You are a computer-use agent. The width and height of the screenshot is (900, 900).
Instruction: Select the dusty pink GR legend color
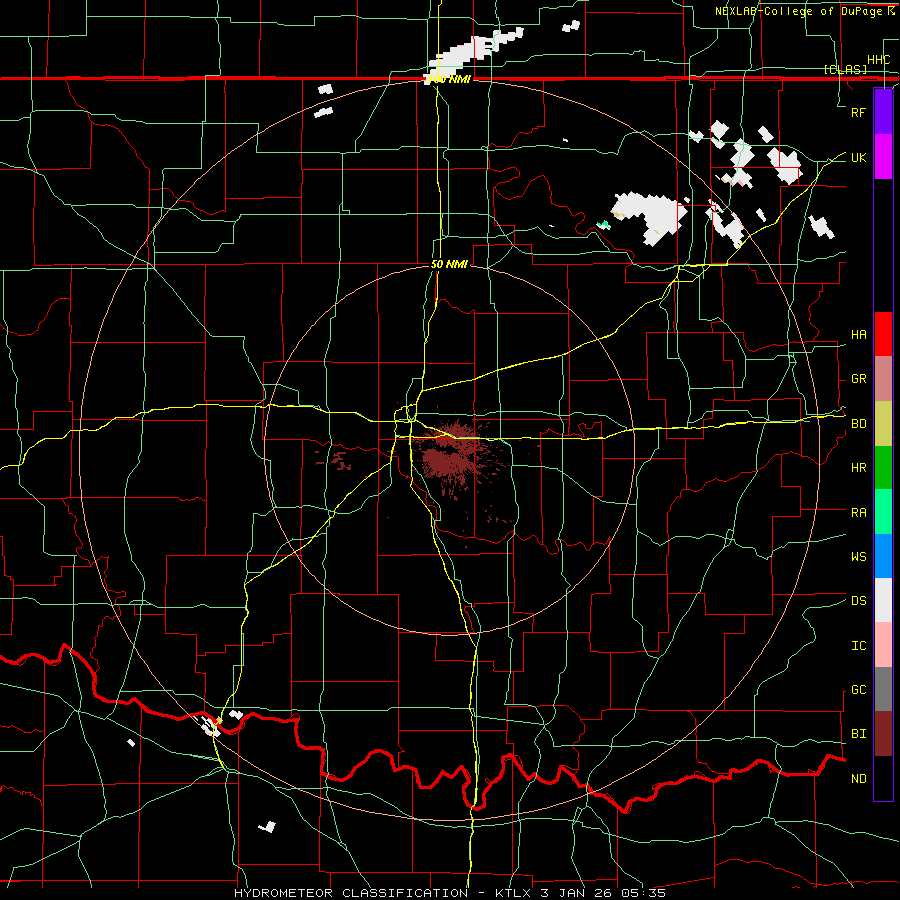(x=883, y=379)
